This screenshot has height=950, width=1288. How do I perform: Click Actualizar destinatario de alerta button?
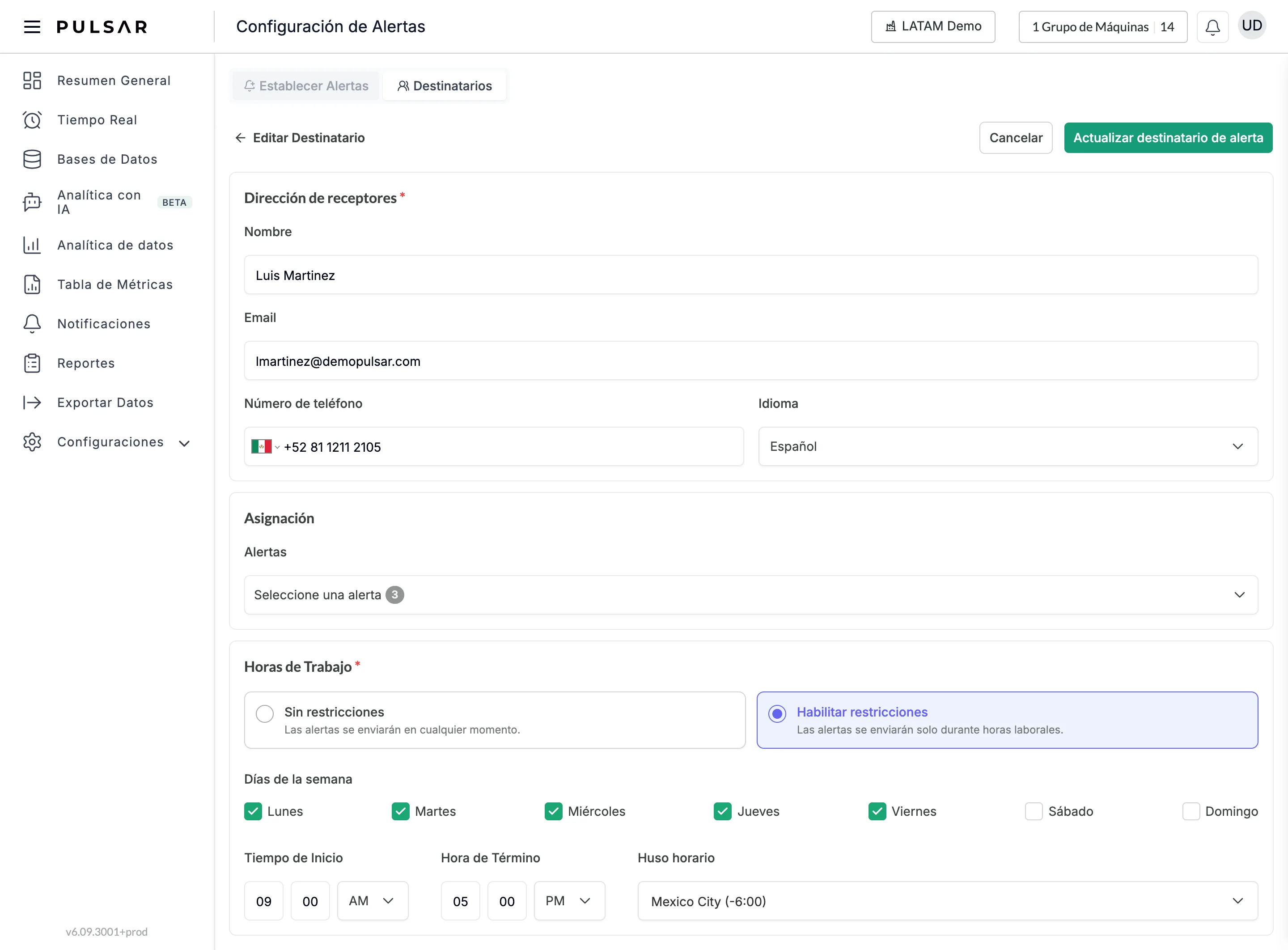[1168, 138]
